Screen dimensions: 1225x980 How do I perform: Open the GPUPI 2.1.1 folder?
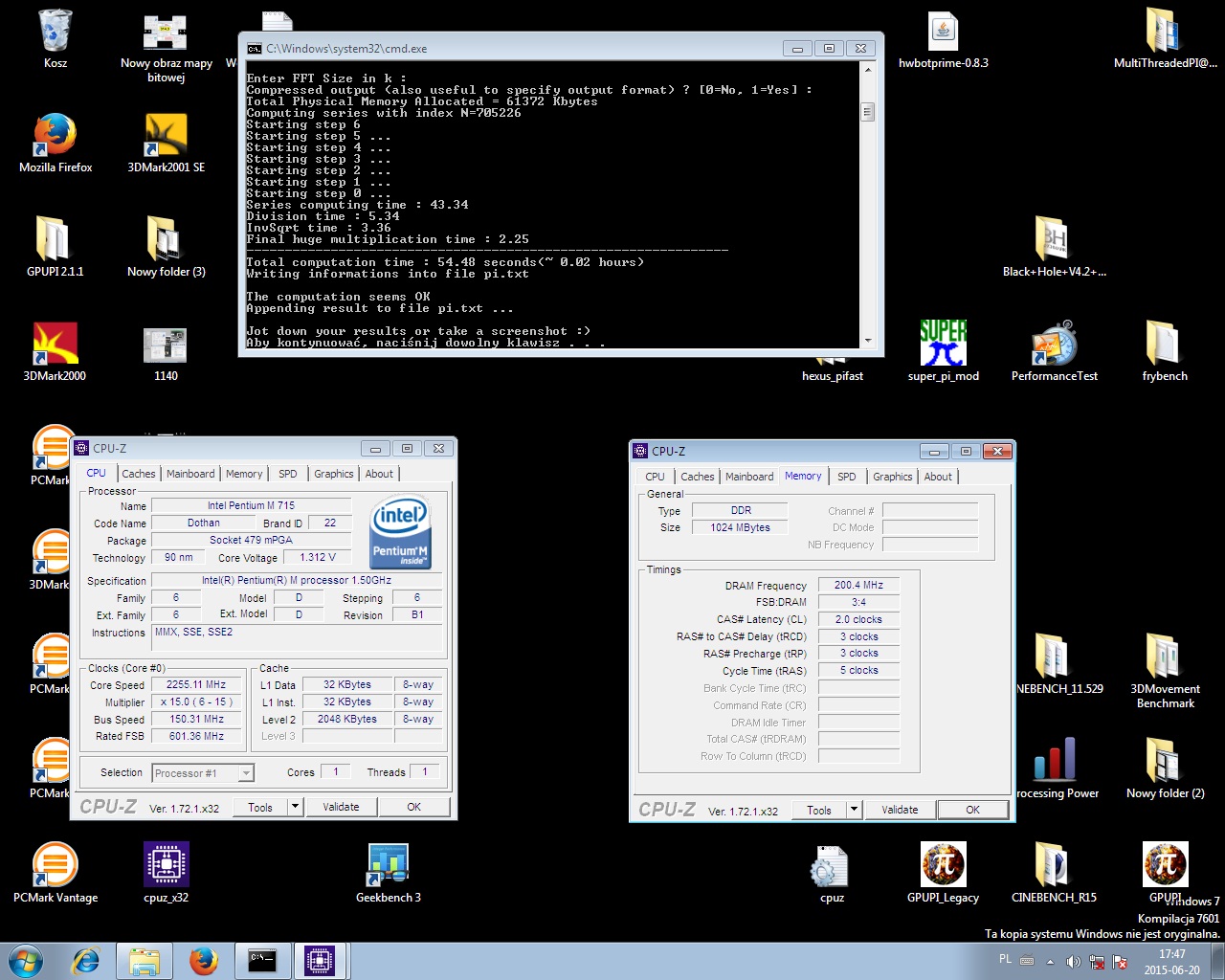(x=56, y=247)
